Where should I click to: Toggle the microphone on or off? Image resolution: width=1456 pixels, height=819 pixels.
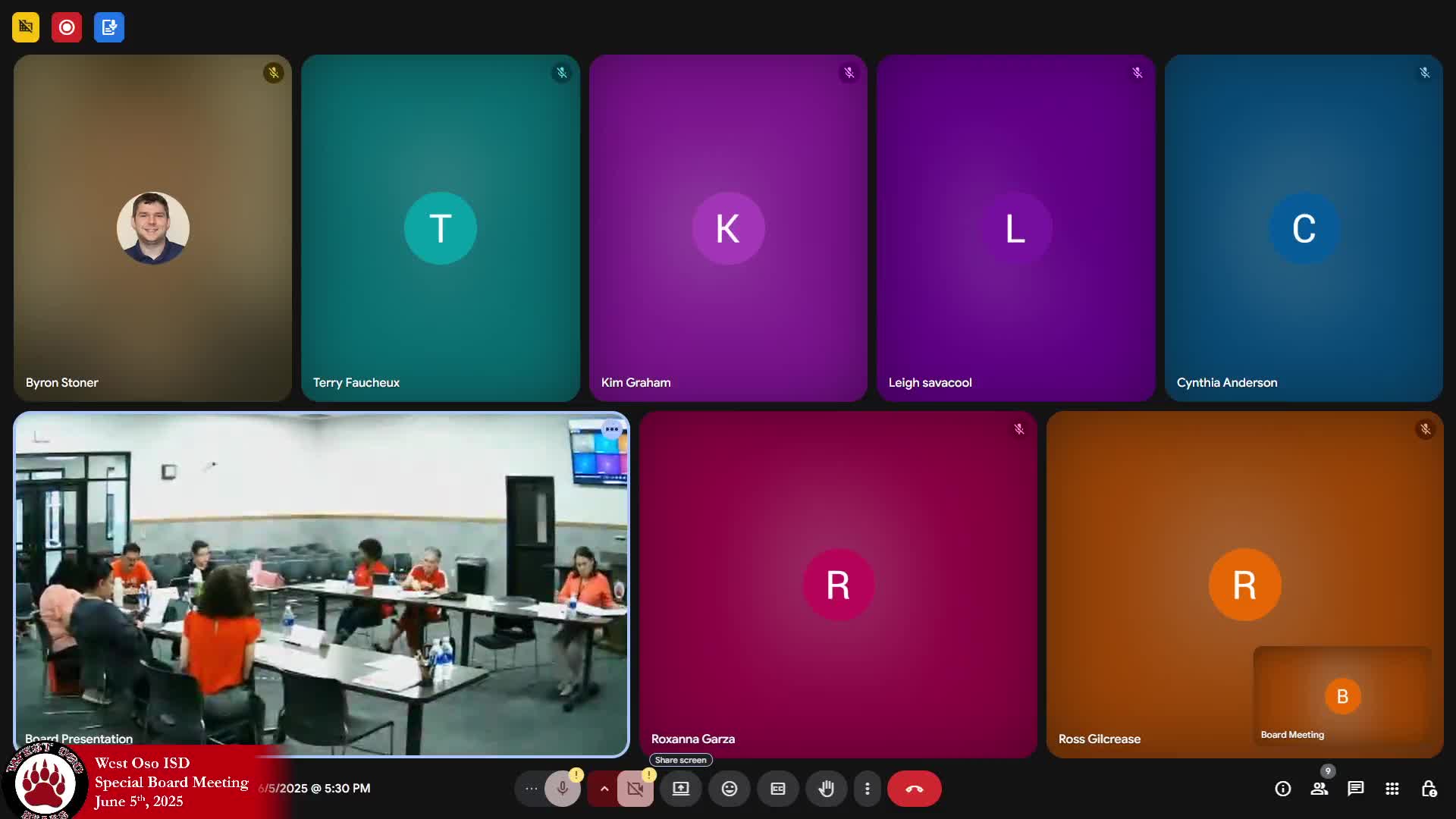click(x=562, y=789)
